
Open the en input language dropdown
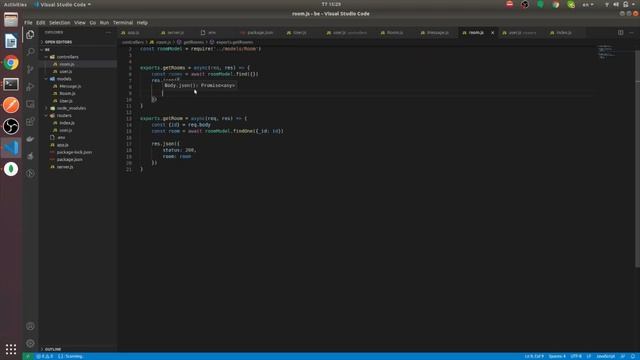[x=588, y=4]
